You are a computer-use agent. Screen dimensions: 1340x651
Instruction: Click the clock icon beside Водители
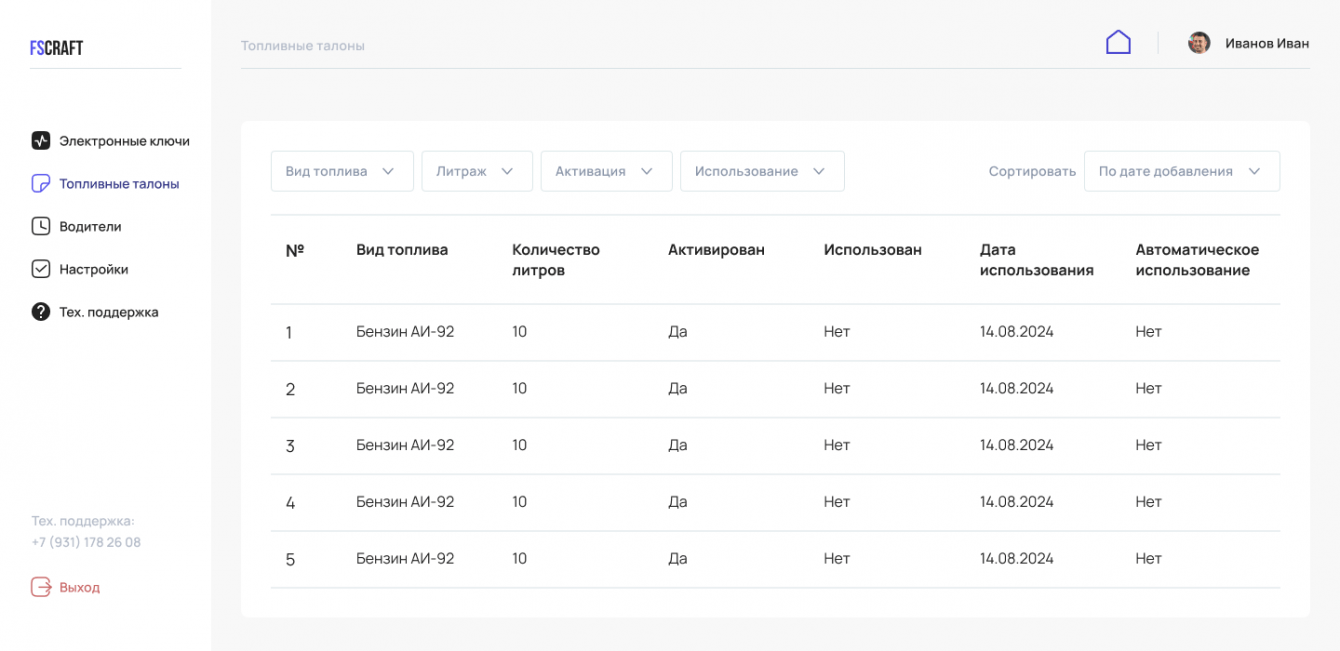(40, 227)
